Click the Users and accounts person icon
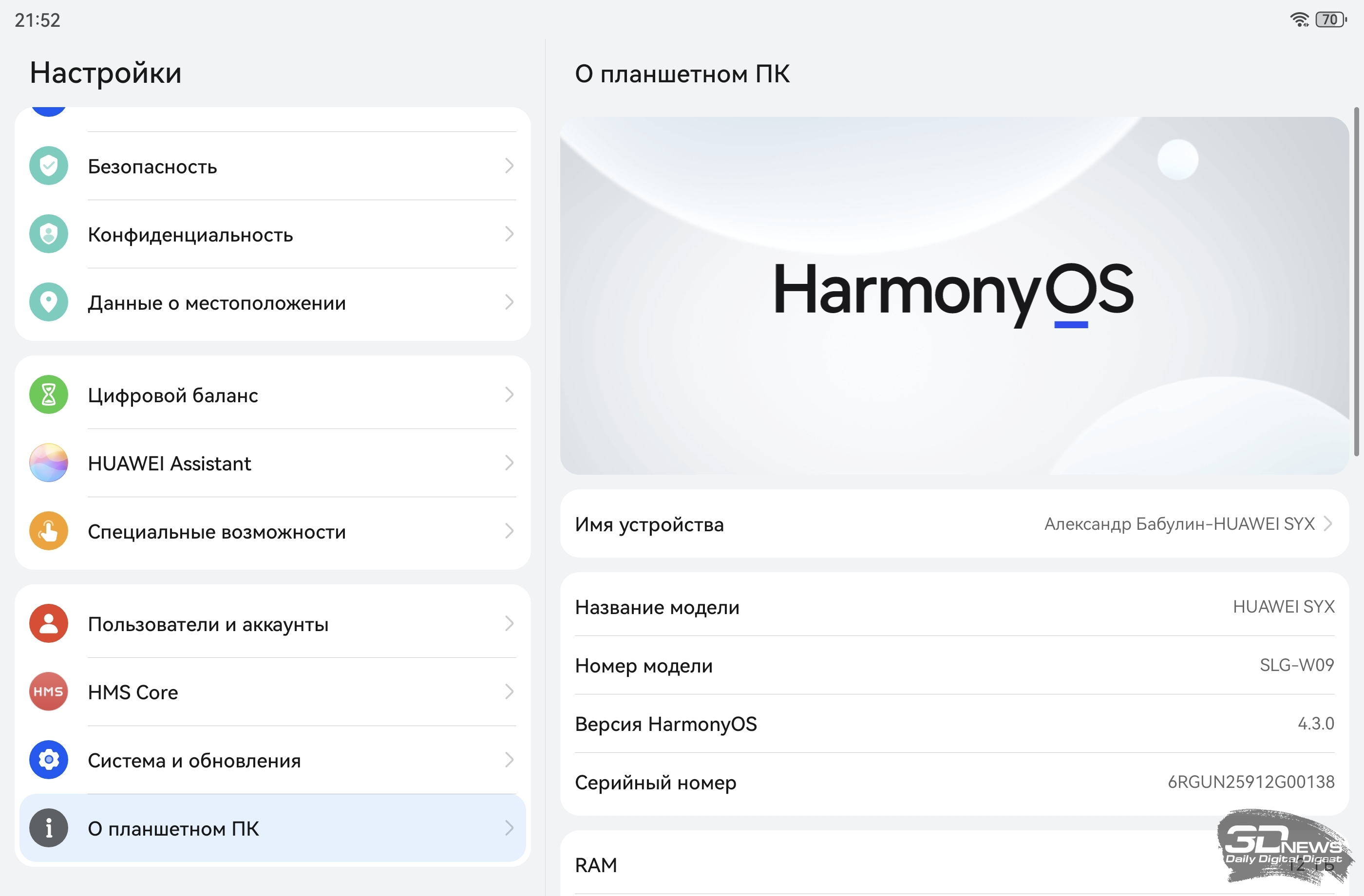1364x896 pixels. coord(49,623)
